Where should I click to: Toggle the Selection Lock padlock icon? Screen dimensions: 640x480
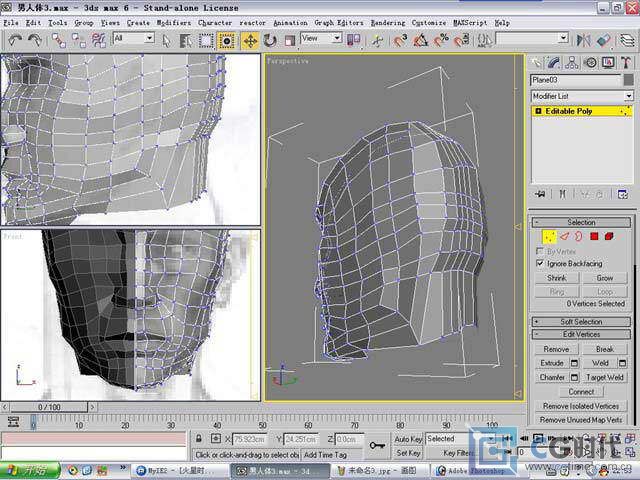(198, 439)
